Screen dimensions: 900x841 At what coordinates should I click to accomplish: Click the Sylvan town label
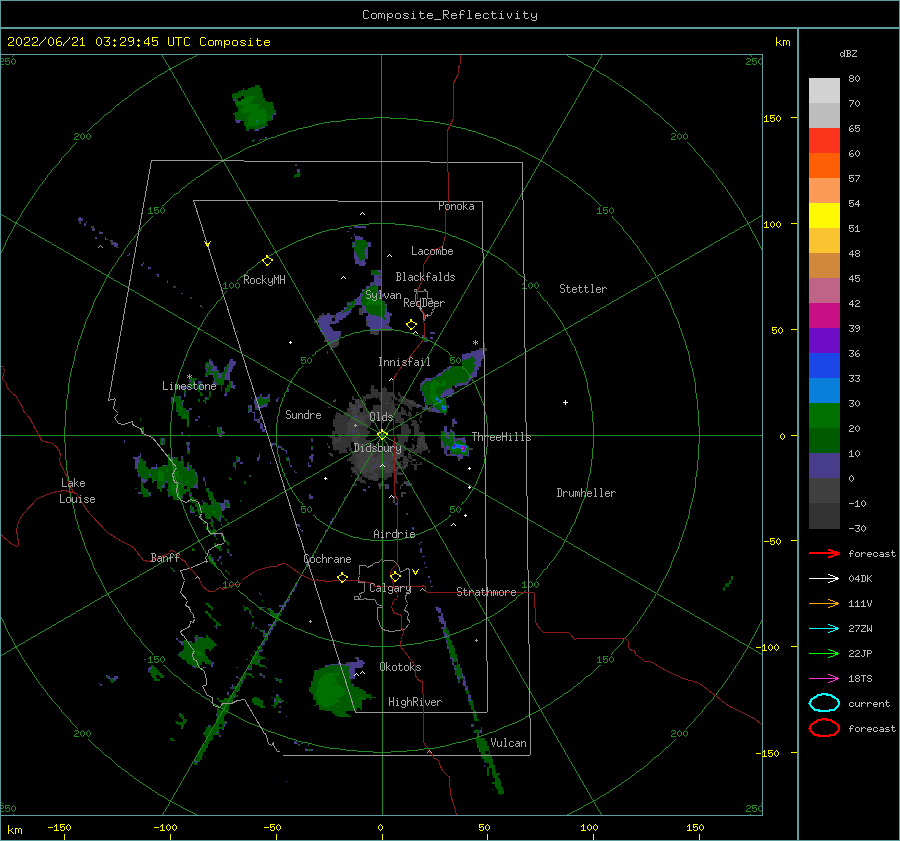383,295
